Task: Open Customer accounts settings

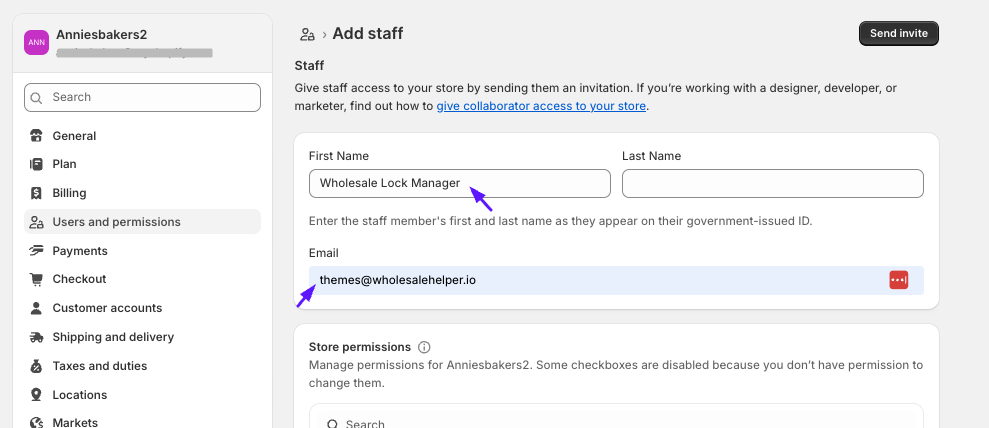Action: 107,308
